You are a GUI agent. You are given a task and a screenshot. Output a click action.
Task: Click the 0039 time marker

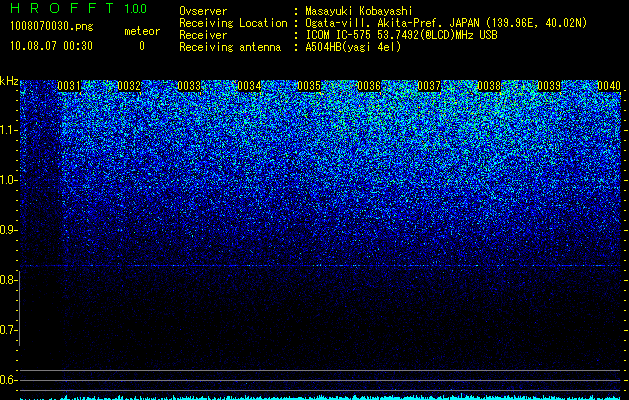[x=549, y=86]
